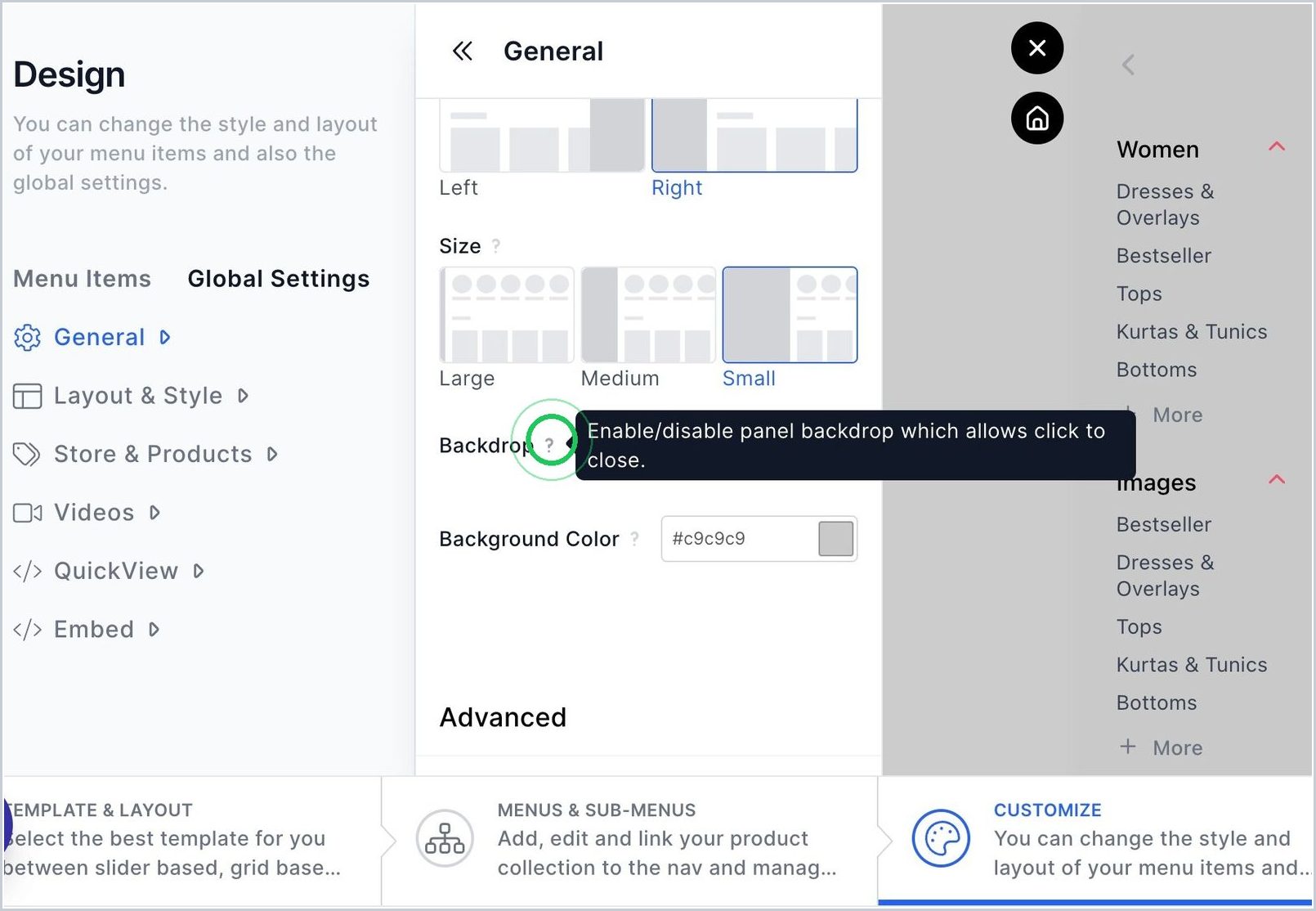Screen dimensions: 1316x911
Task: Click Dresses & Overlays under Women
Action: 1166,204
